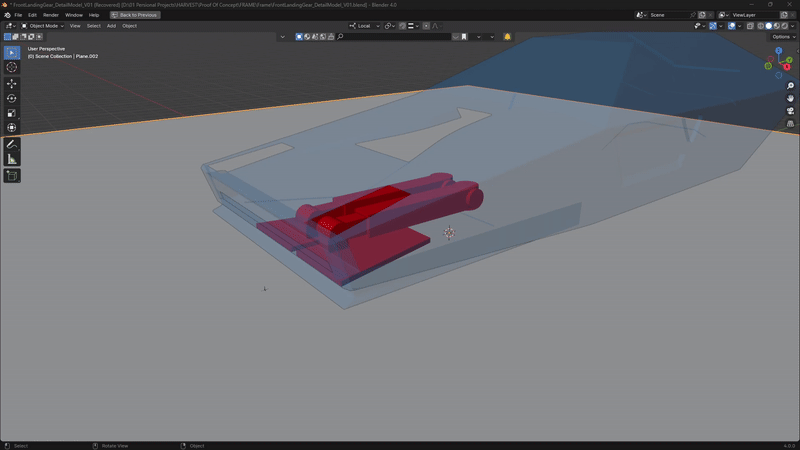This screenshot has width=800, height=450.
Task: Open the Help menu
Action: point(94,15)
